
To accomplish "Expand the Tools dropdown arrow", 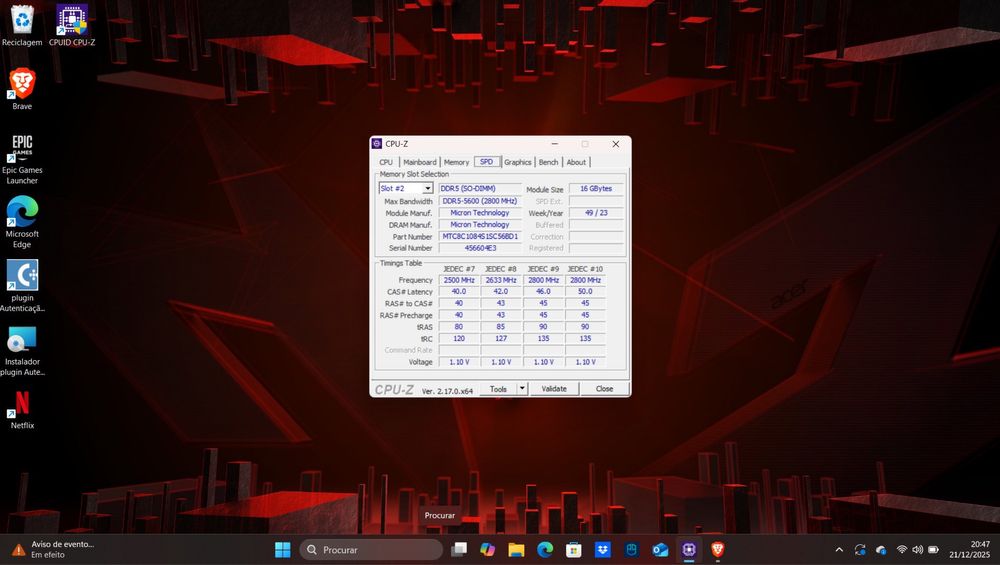I will pyautogui.click(x=522, y=389).
